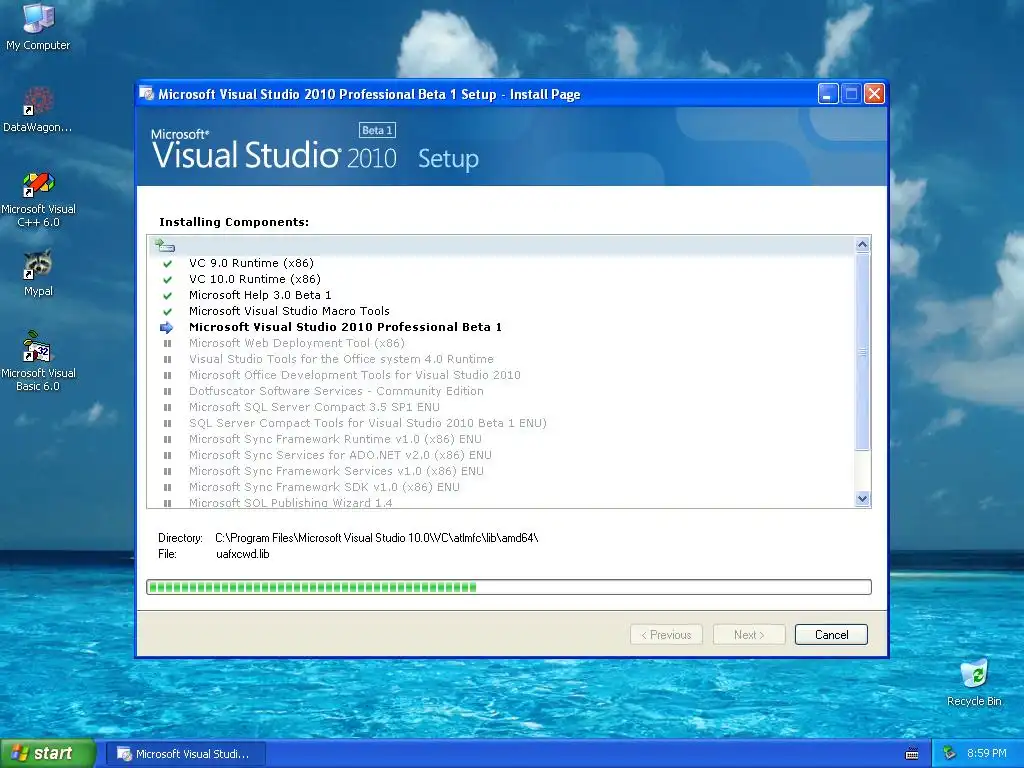
Task: Click the install list header icon
Action: 164,246
